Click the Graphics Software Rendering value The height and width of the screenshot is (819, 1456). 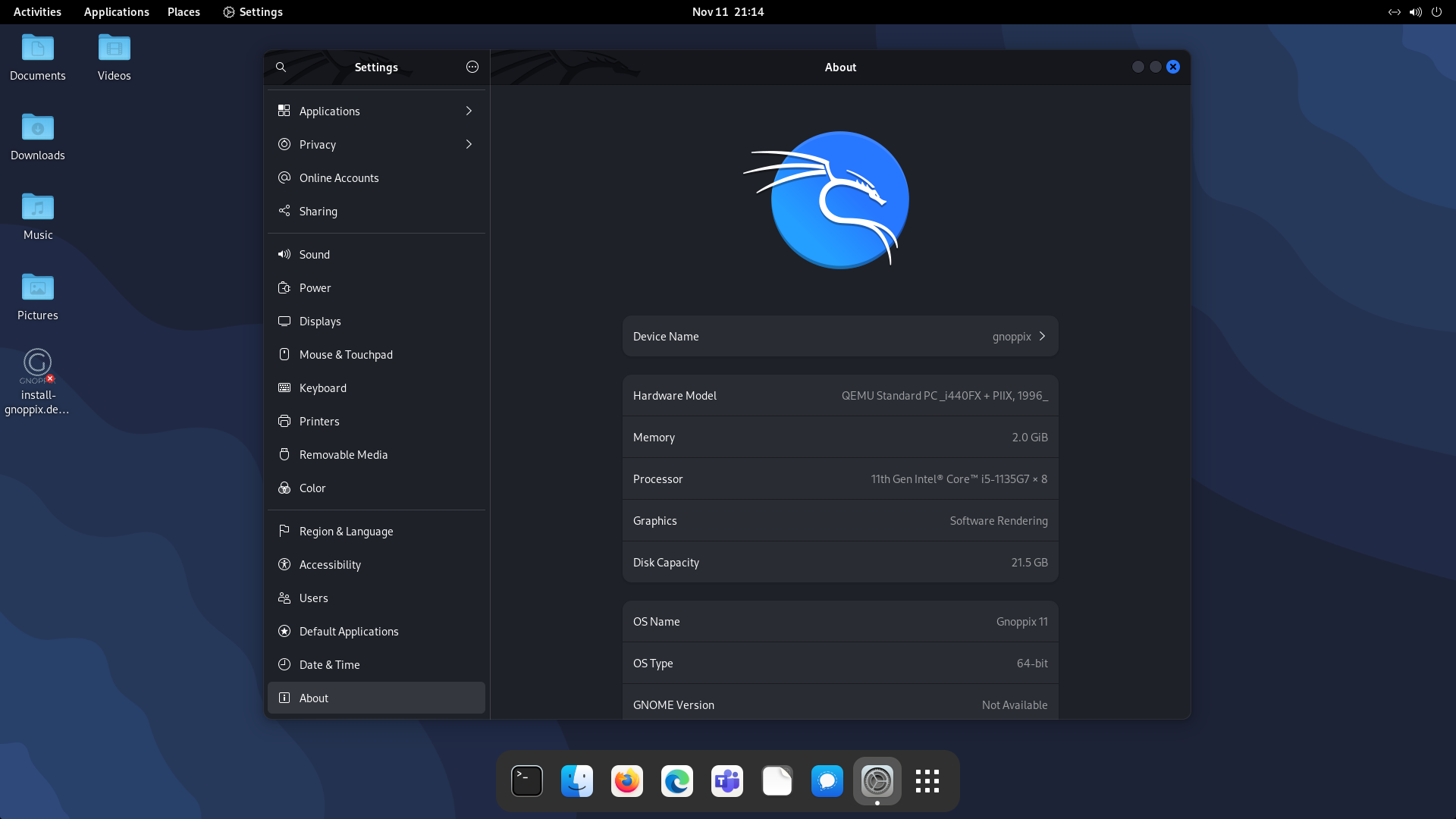[999, 521]
